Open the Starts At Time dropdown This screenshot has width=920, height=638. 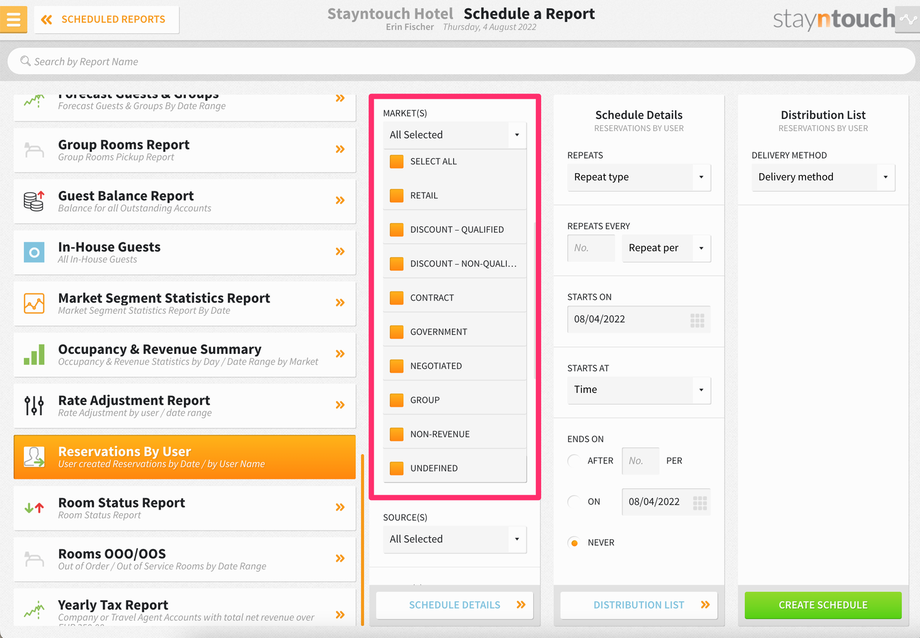[x=639, y=390]
